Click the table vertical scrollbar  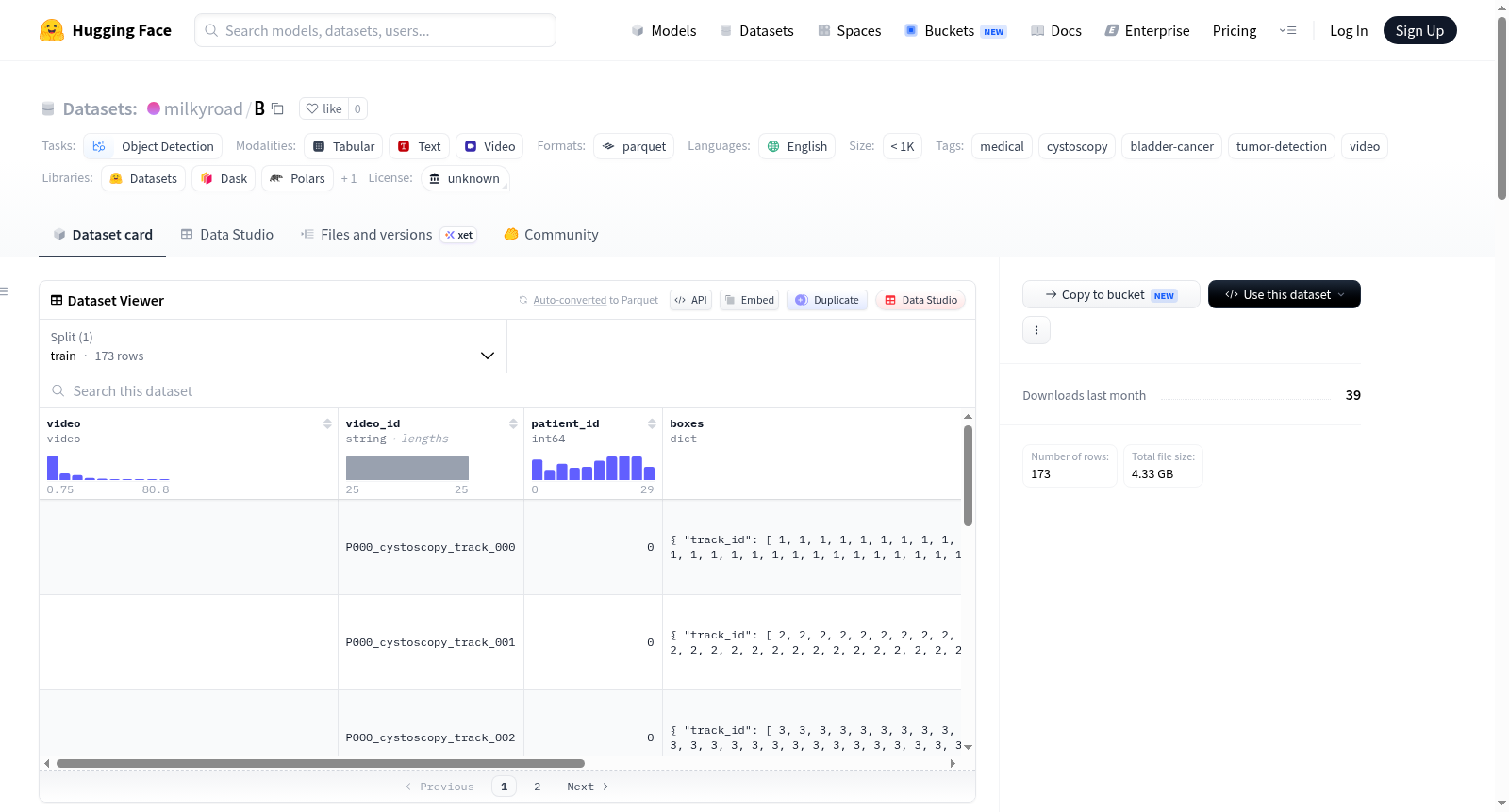pyautogui.click(x=968, y=475)
